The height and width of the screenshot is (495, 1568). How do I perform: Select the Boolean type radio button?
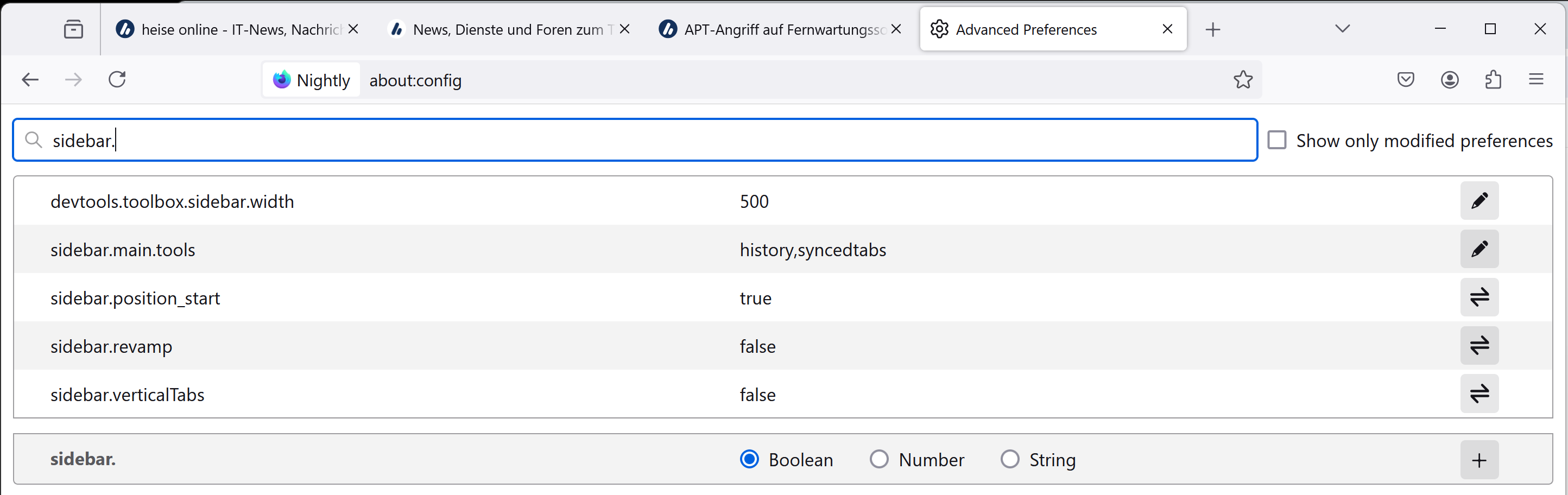(x=749, y=459)
